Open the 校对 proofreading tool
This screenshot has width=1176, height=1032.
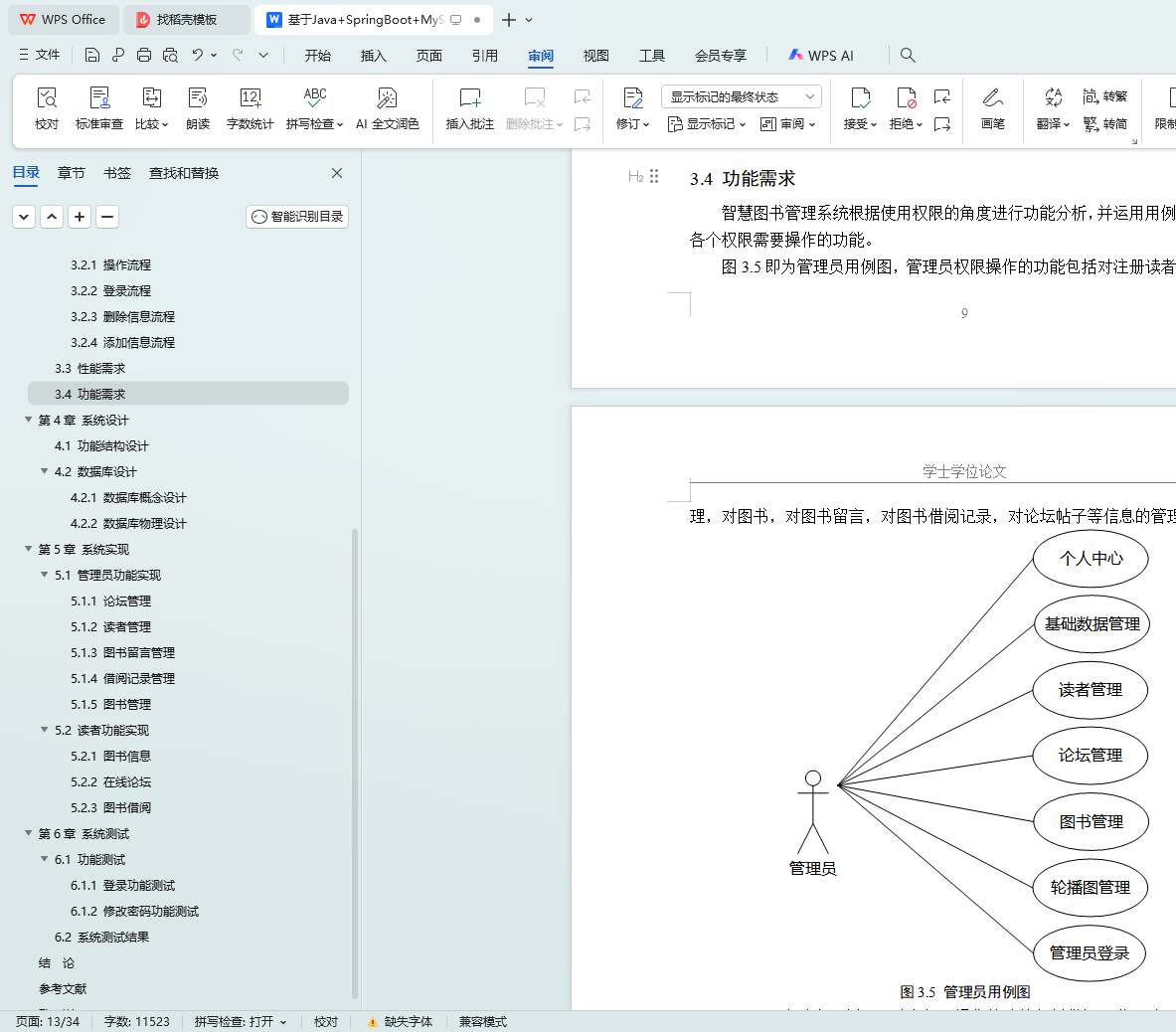(47, 108)
